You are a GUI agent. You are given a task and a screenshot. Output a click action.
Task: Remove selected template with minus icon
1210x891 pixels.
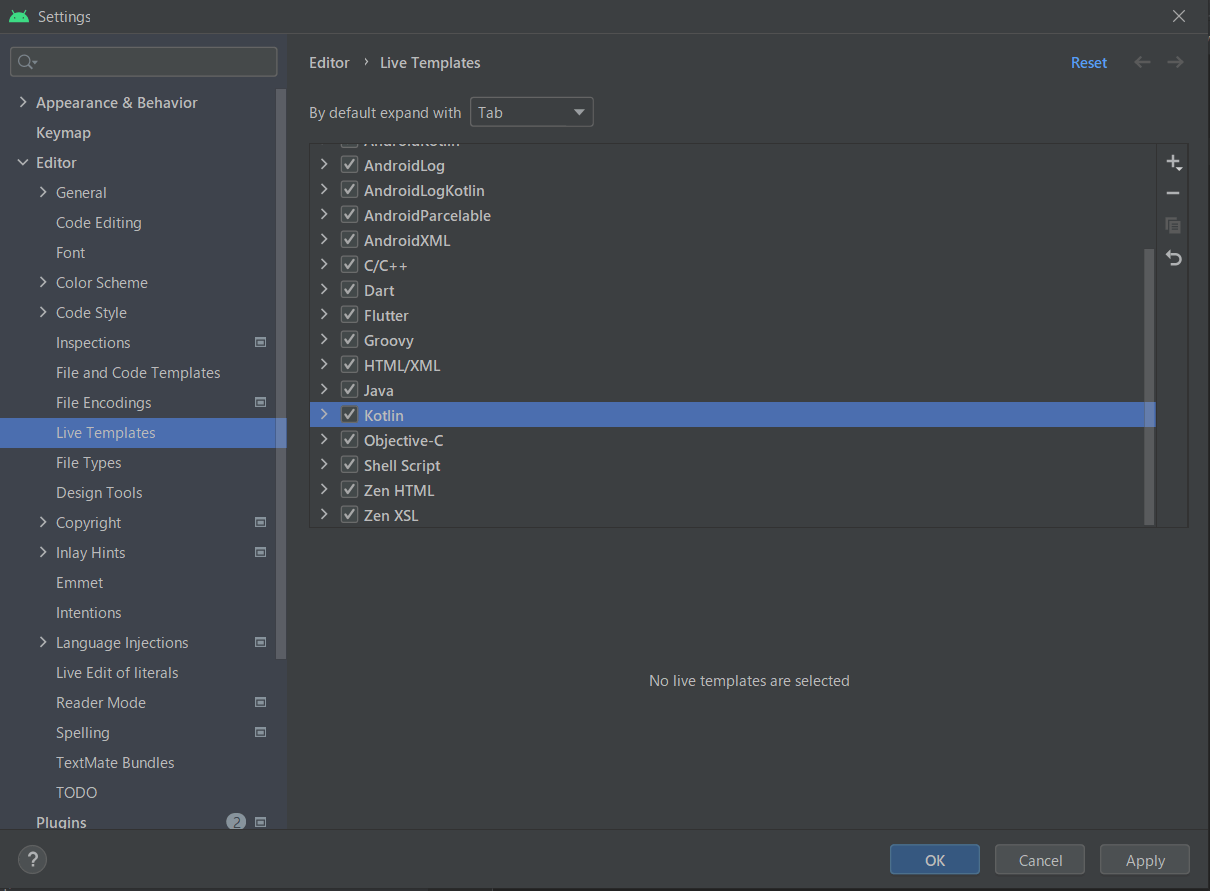coord(1174,193)
